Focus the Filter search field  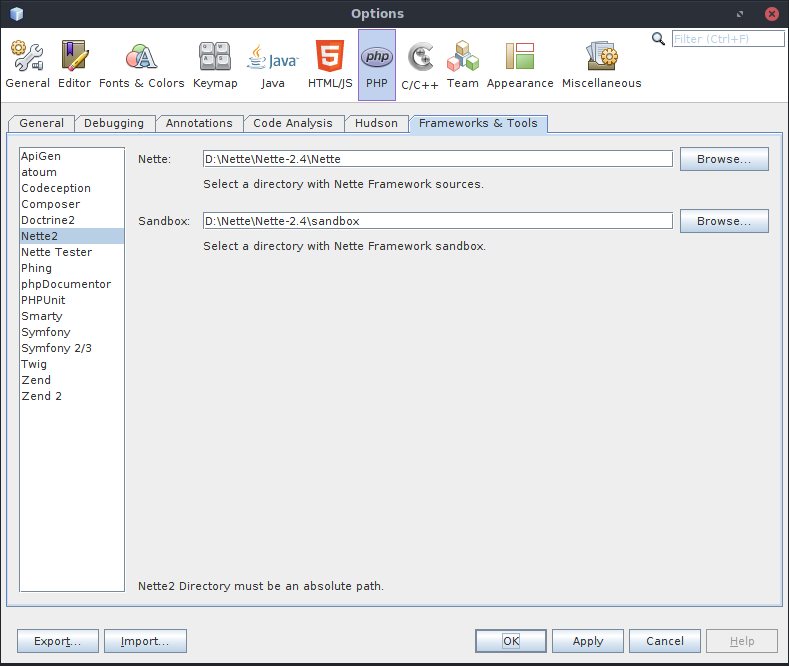pos(728,39)
